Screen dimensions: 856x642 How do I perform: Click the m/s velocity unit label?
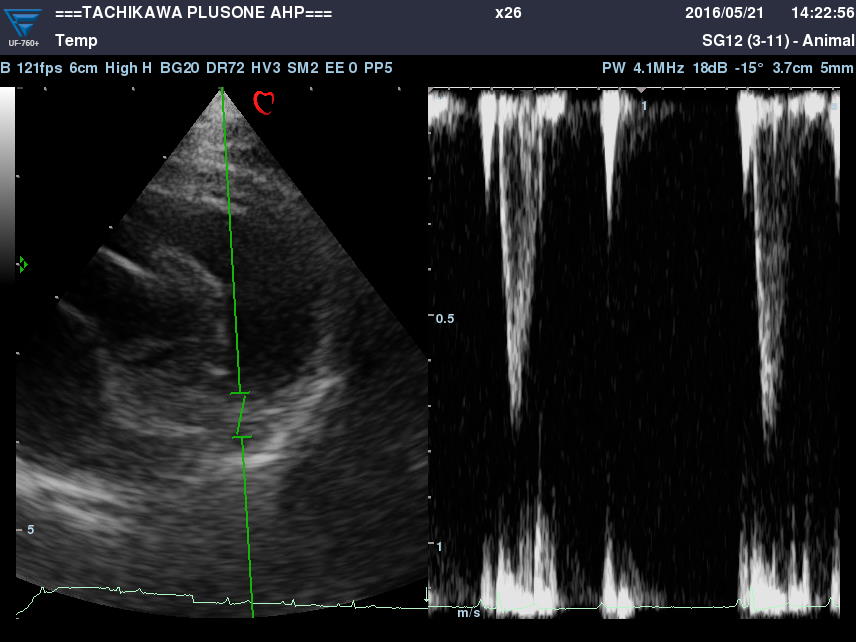[x=469, y=612]
